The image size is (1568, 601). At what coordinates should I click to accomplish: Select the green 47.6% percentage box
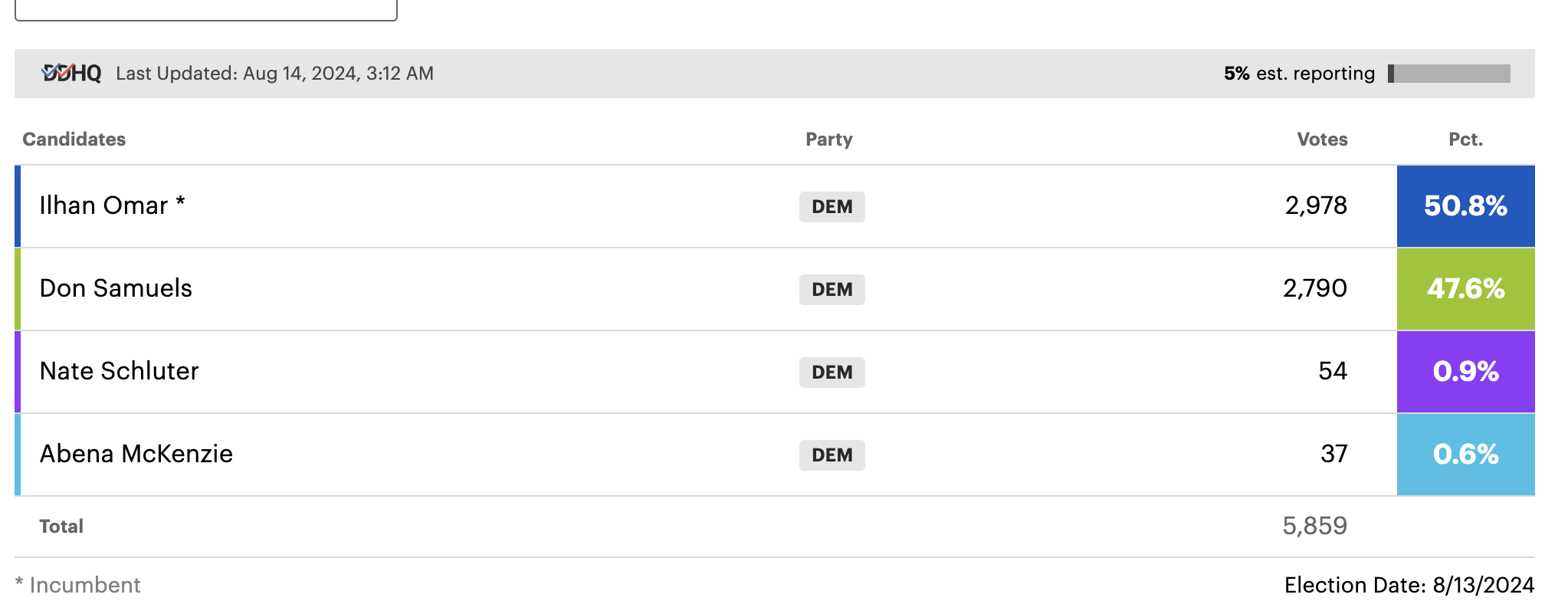coord(1465,289)
